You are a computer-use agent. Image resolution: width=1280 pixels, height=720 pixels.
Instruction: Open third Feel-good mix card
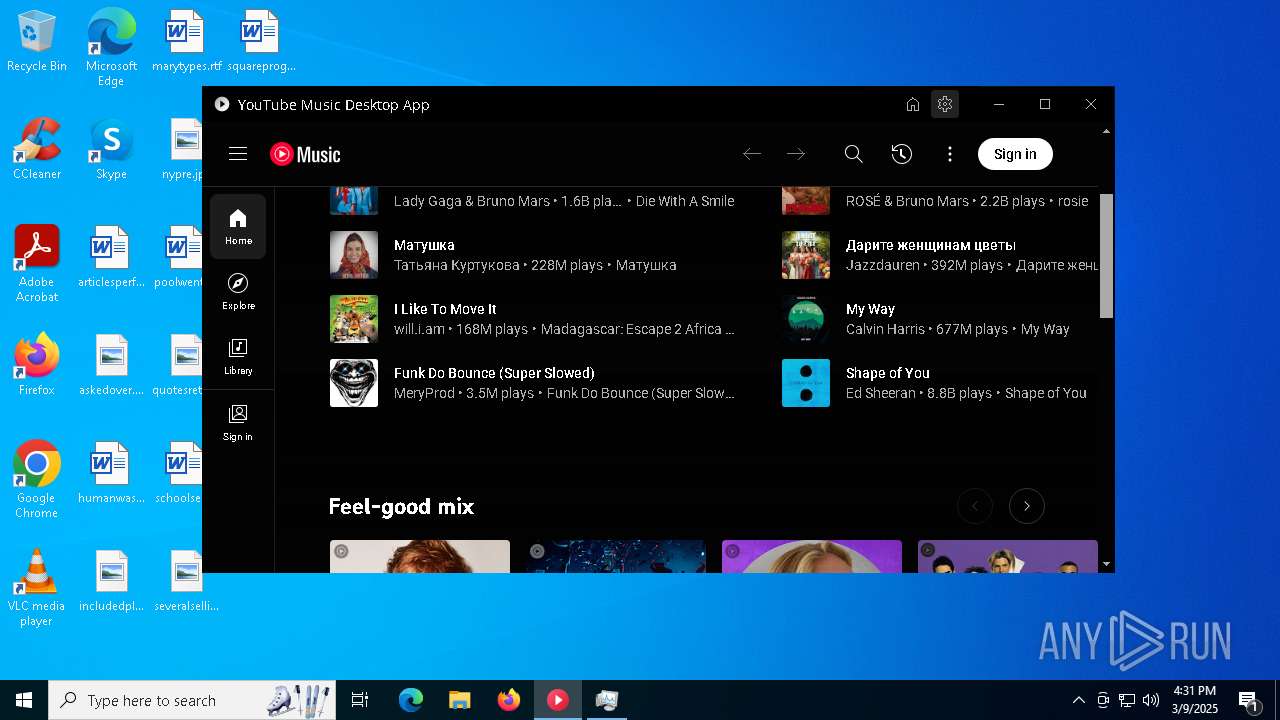tap(812, 556)
